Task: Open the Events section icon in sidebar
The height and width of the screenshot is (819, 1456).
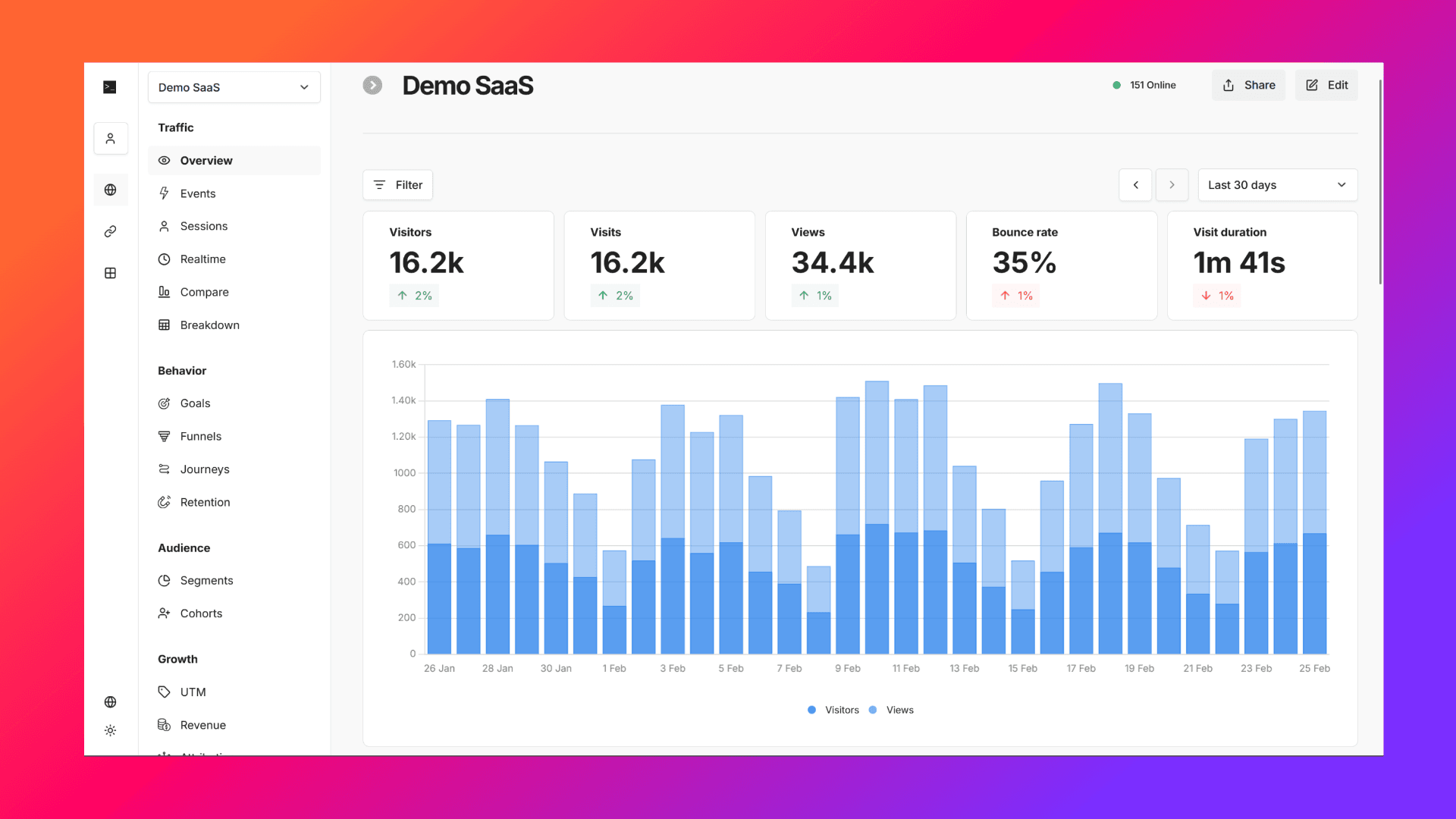Action: 164,193
